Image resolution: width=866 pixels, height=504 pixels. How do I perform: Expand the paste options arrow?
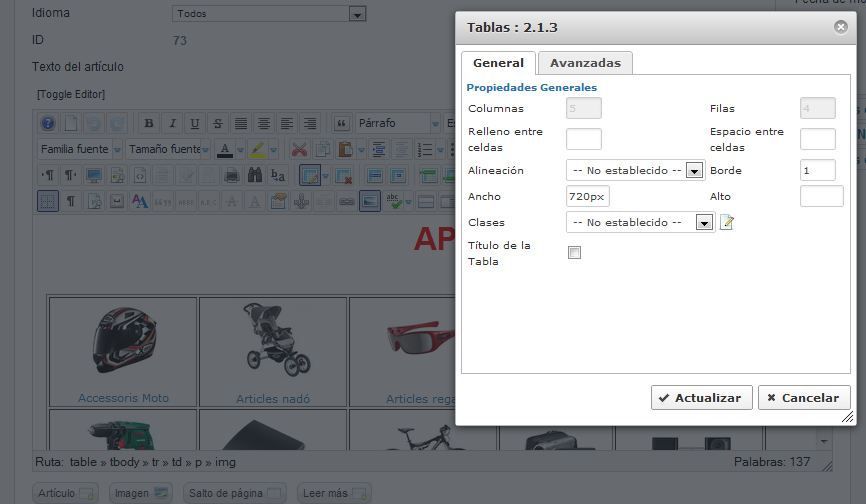361,150
